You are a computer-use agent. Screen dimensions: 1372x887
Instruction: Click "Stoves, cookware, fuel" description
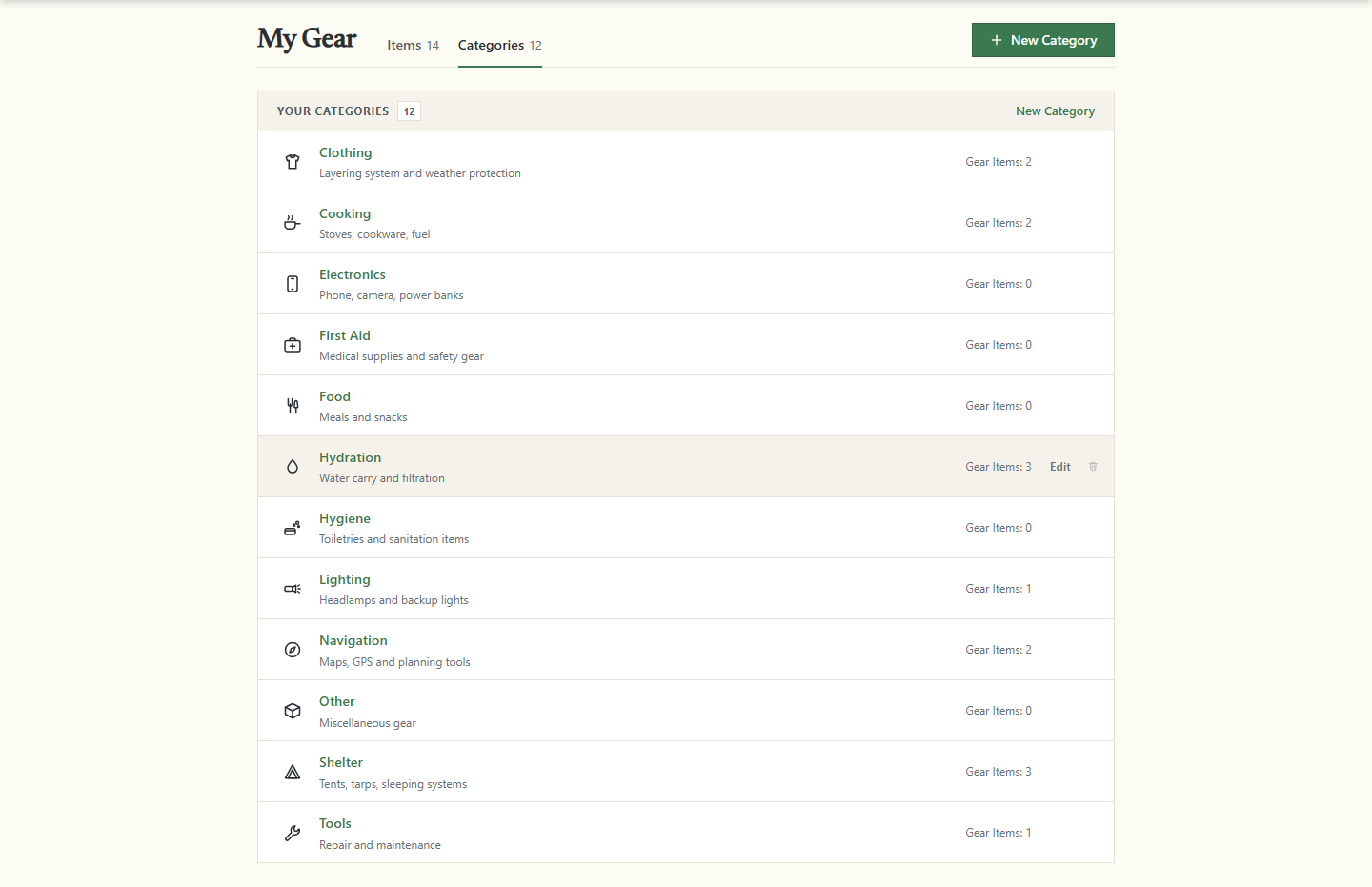(x=374, y=234)
